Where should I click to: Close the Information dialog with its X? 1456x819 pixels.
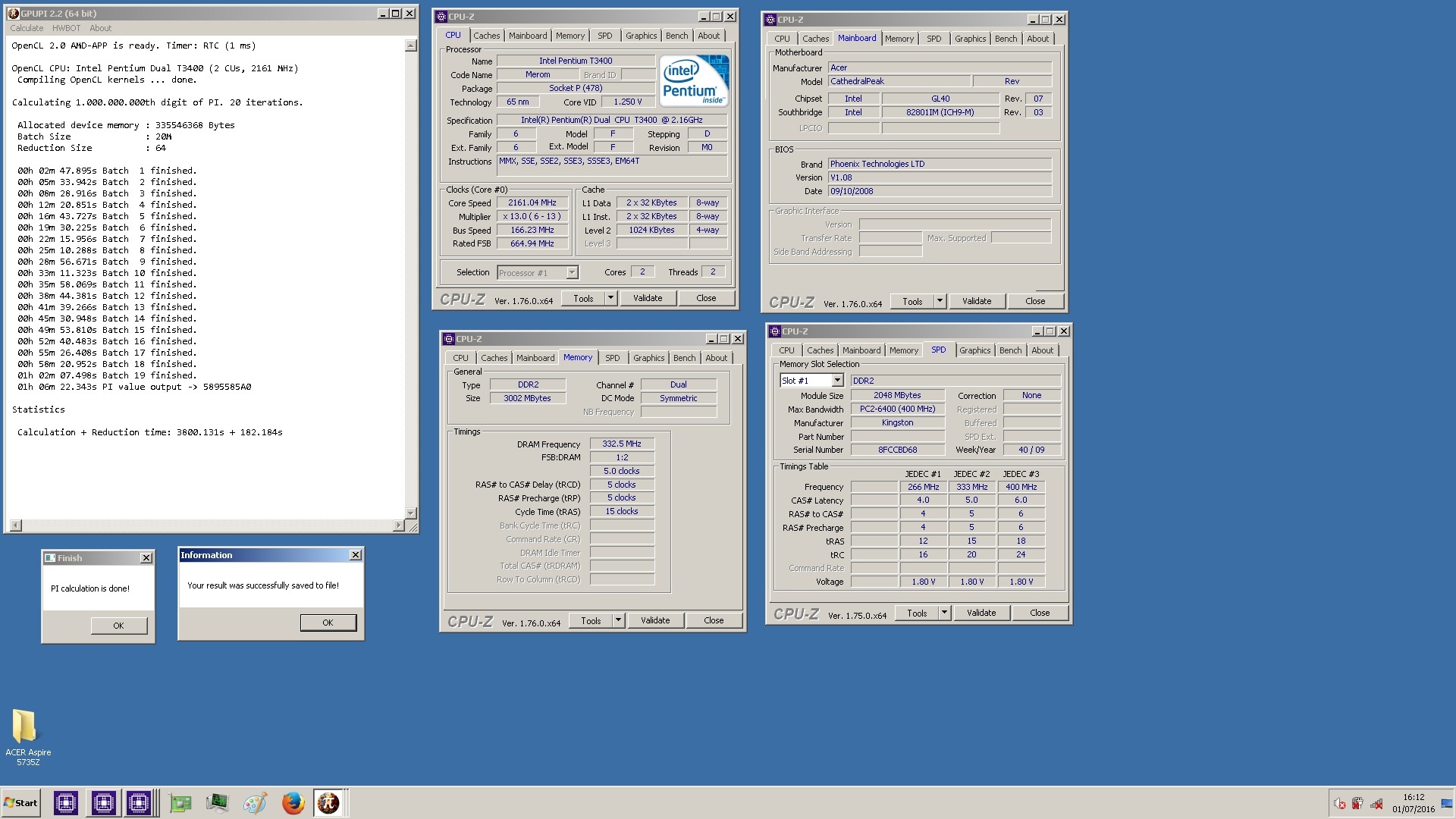point(356,555)
